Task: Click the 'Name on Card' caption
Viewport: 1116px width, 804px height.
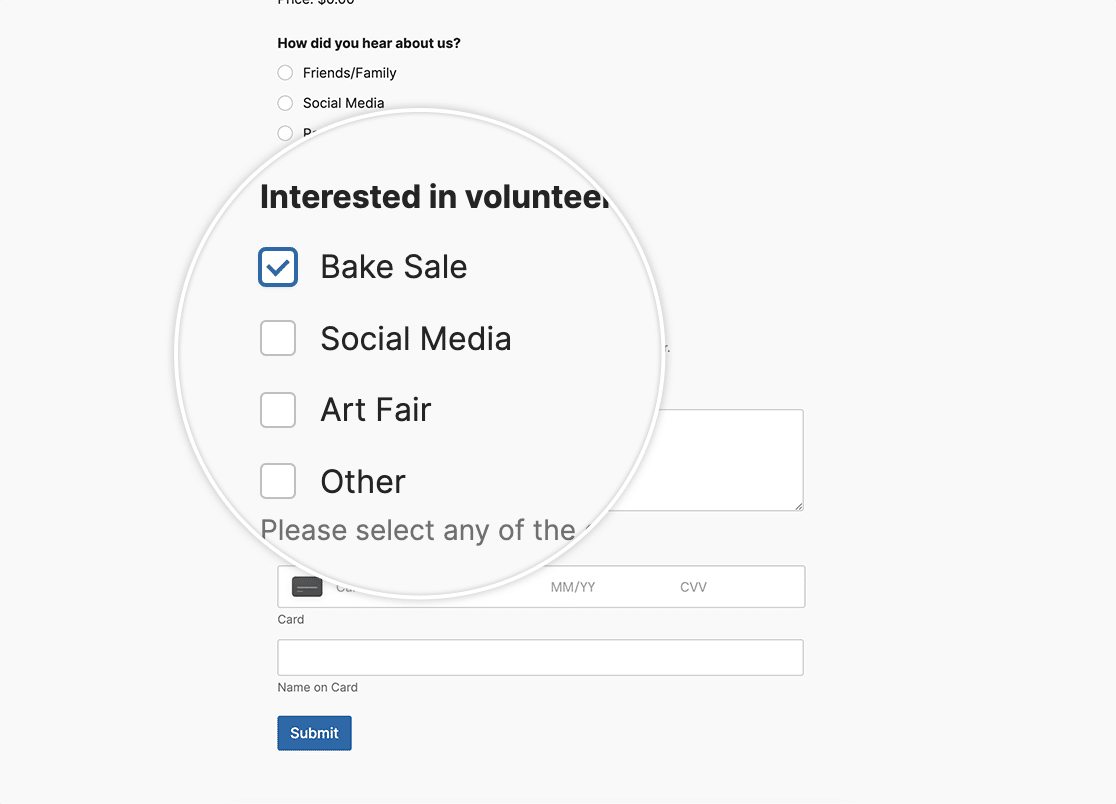Action: [x=317, y=688]
